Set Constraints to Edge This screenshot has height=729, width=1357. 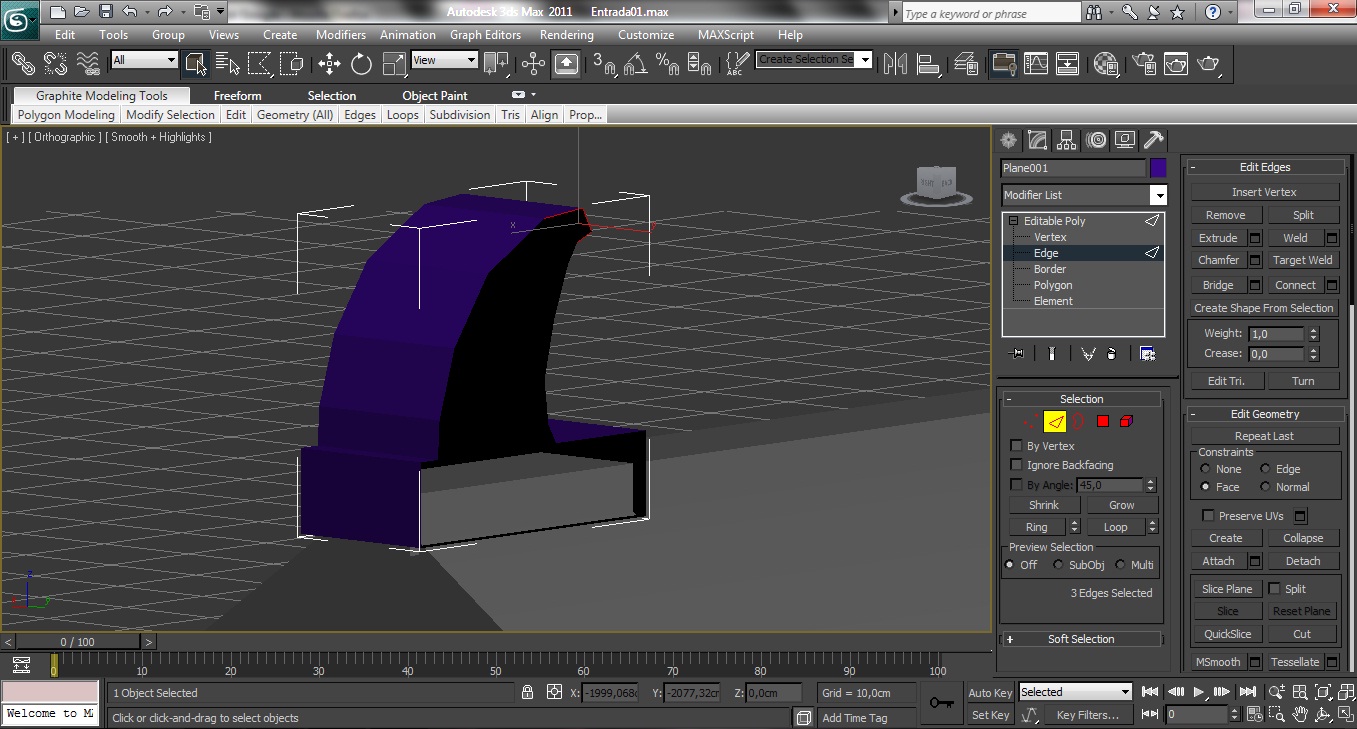click(1266, 469)
